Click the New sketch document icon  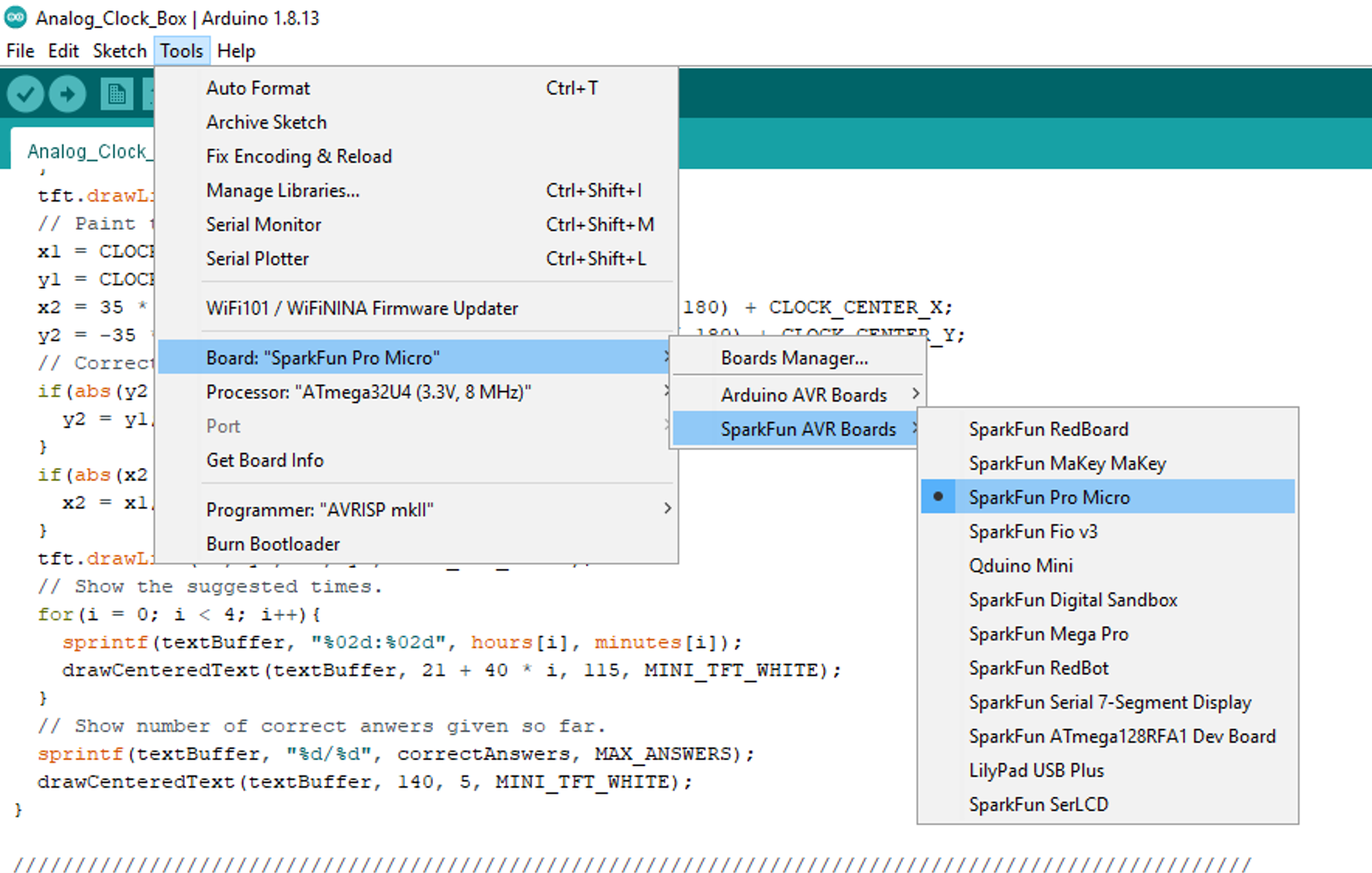pyautogui.click(x=116, y=94)
